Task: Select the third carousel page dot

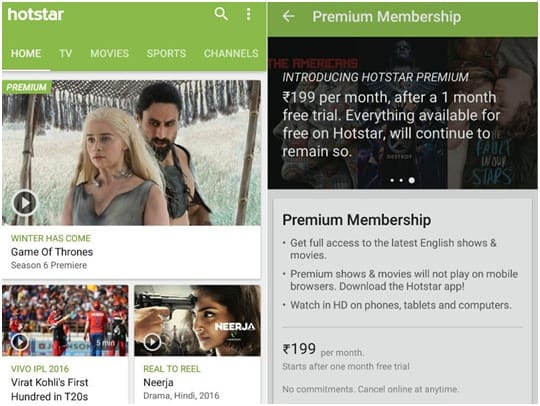Action: (412, 180)
